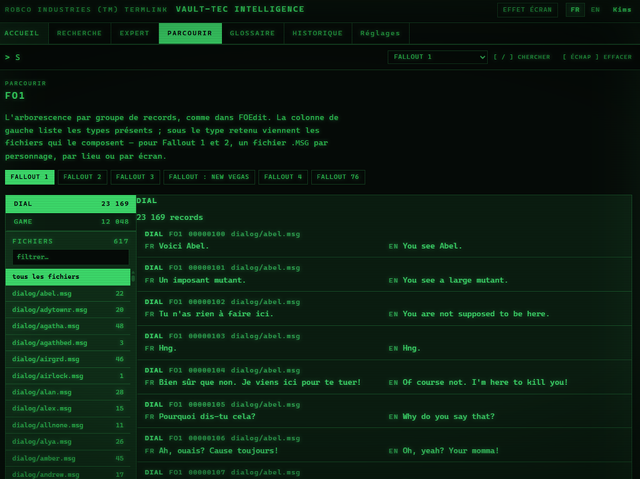Open dialog/amber.msg file
Screen dimensions: 640x479
pyautogui.click(x=68, y=459)
